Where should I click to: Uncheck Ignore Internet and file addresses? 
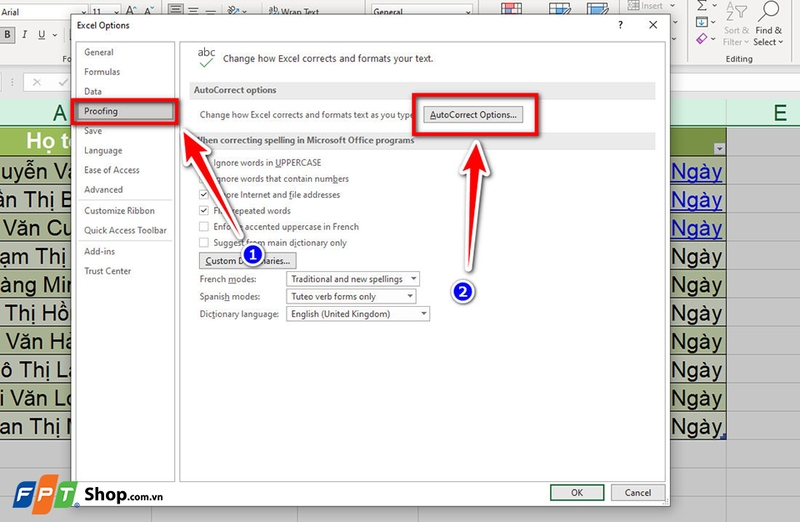click(204, 194)
